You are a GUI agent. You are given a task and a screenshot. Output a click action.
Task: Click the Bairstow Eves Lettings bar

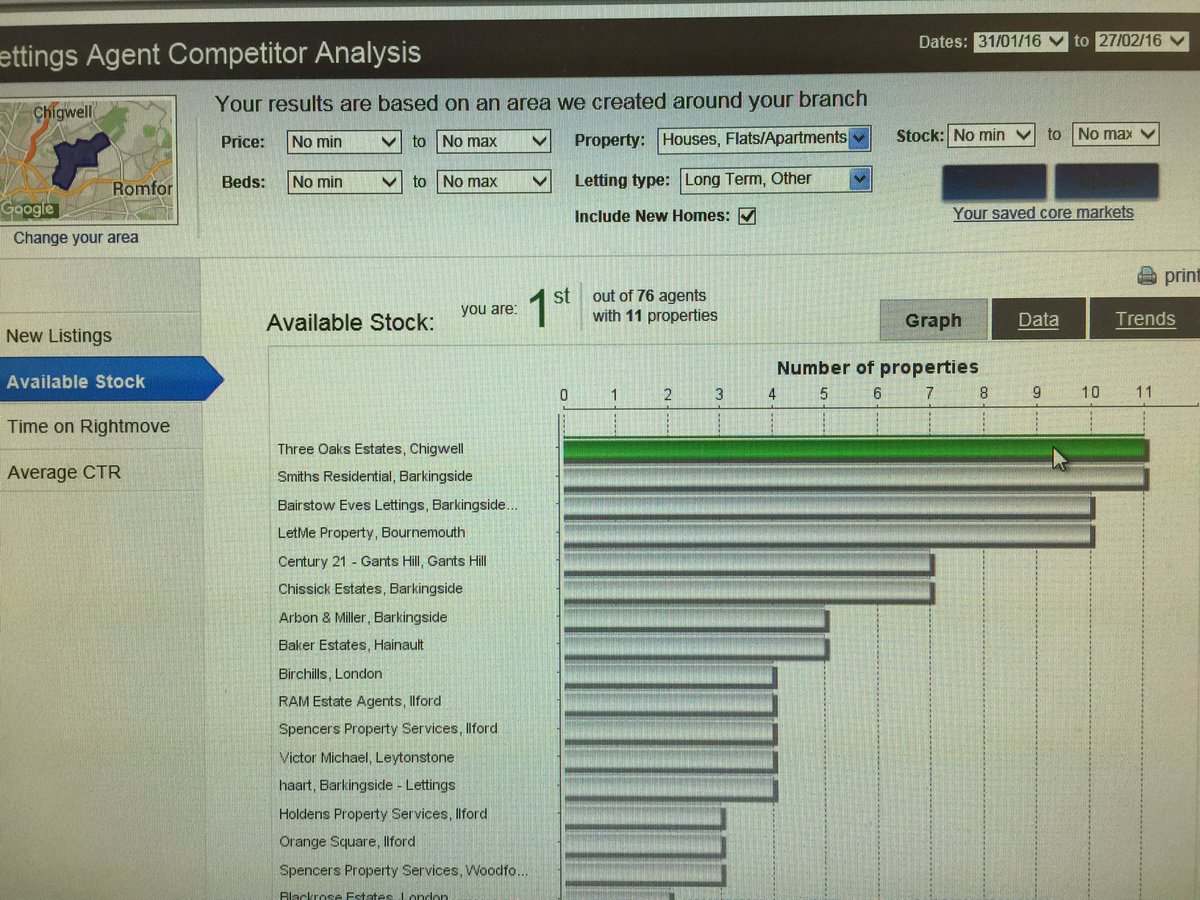829,506
